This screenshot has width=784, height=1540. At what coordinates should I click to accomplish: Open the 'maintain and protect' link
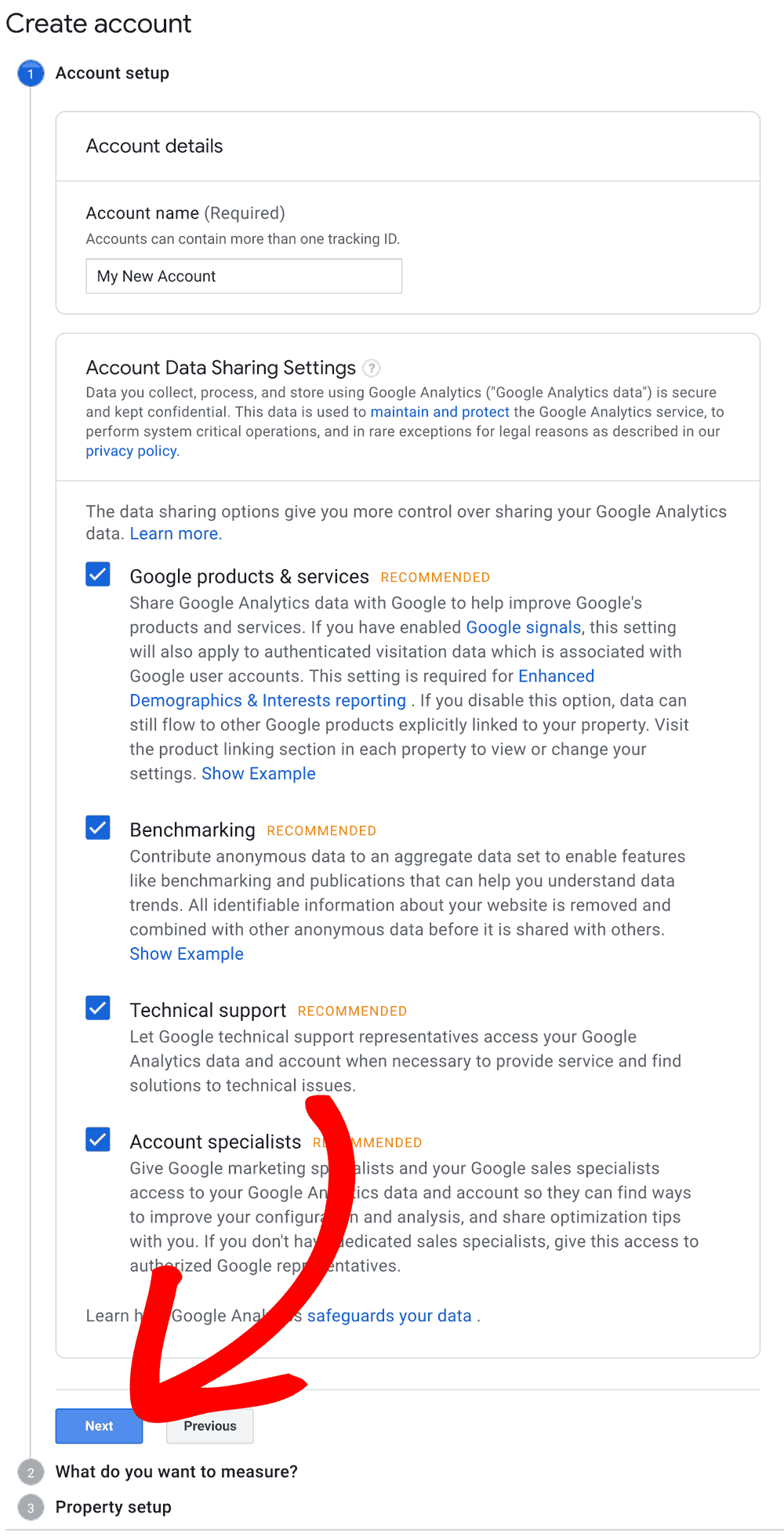tap(440, 412)
